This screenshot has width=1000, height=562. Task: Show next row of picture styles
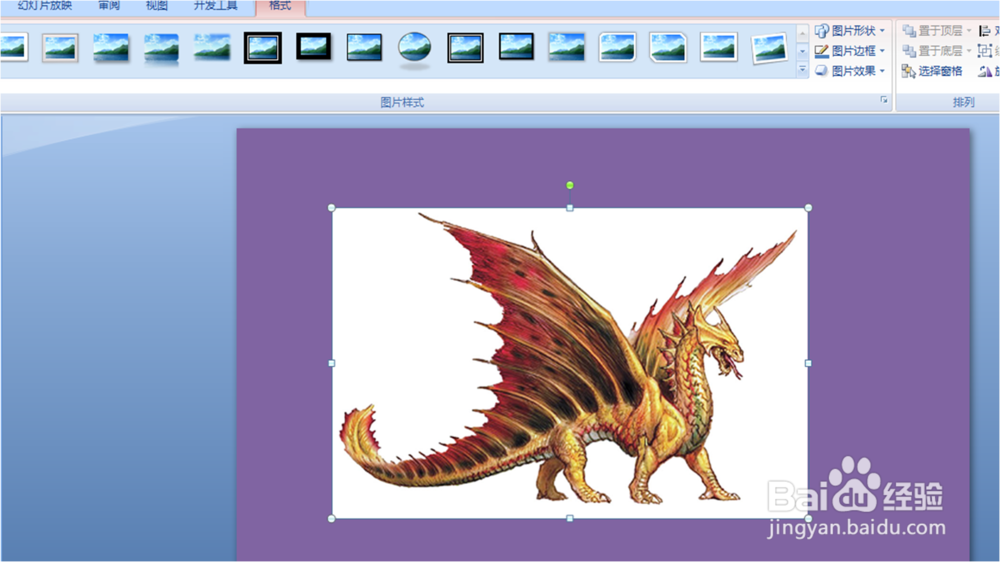[802, 50]
